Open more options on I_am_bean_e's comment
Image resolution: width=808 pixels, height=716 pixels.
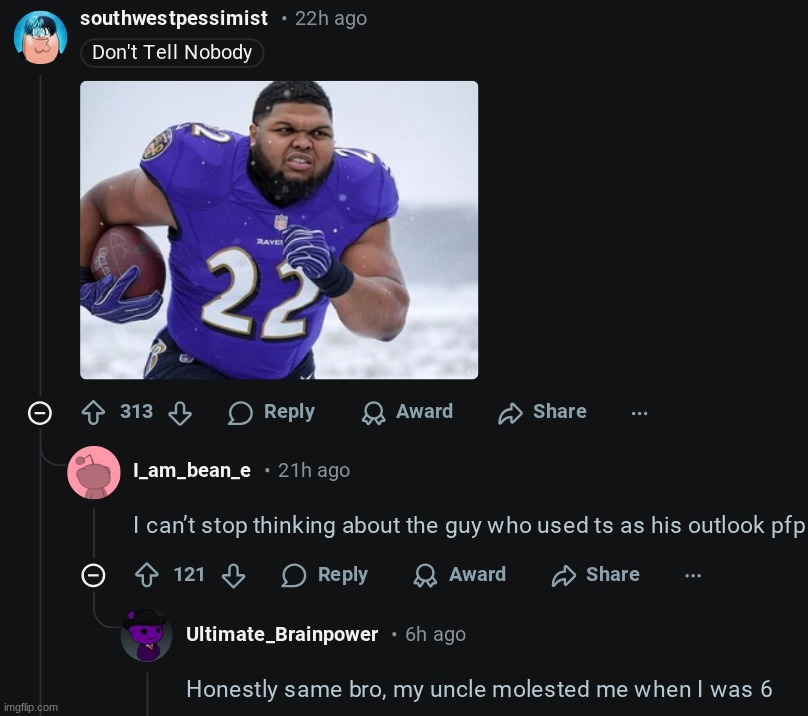pos(693,575)
